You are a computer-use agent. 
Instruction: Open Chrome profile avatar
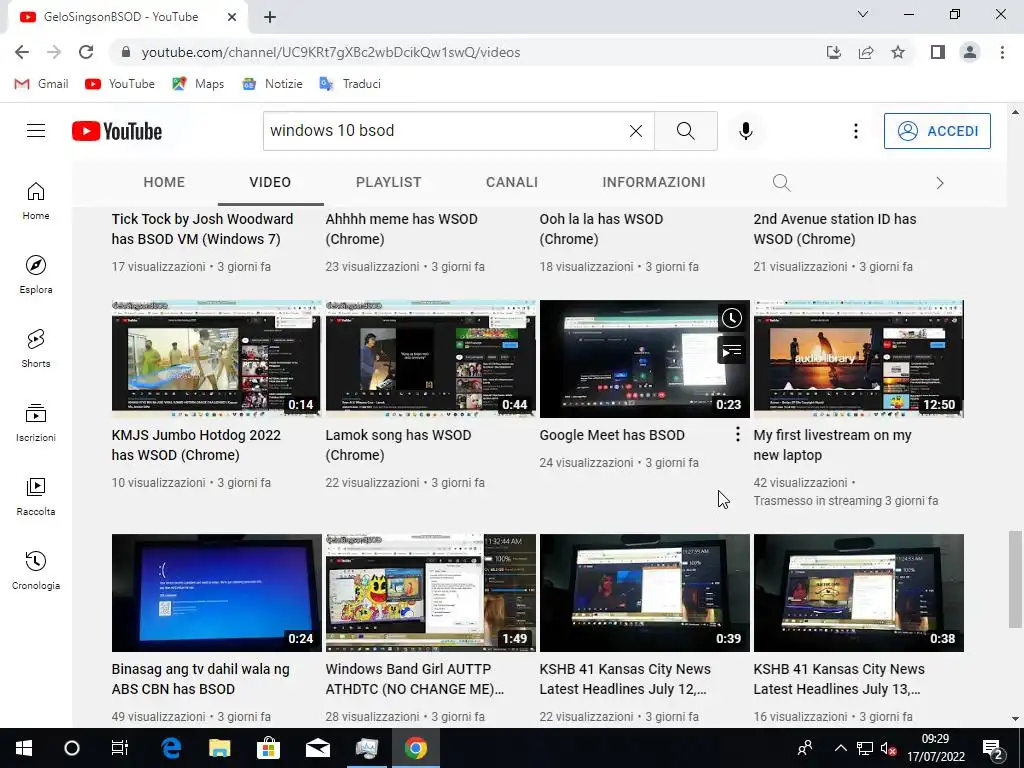(x=970, y=52)
